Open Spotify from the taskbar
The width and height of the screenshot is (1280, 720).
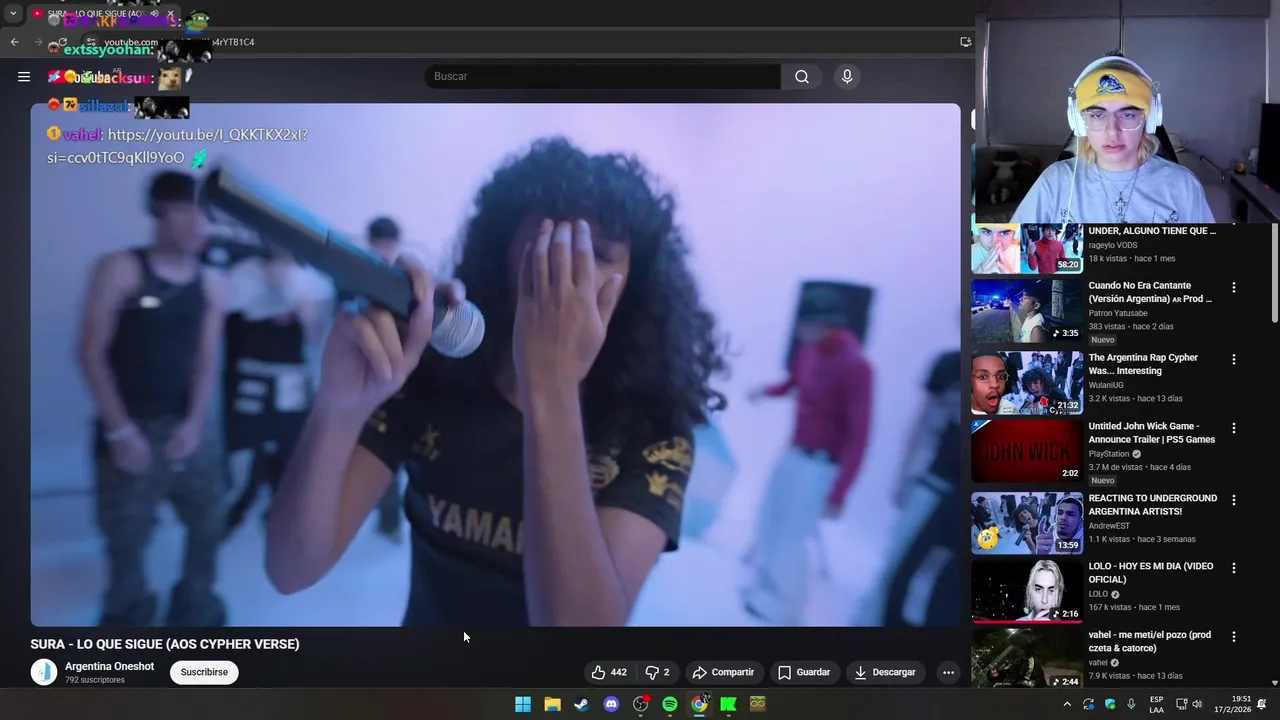pos(670,704)
